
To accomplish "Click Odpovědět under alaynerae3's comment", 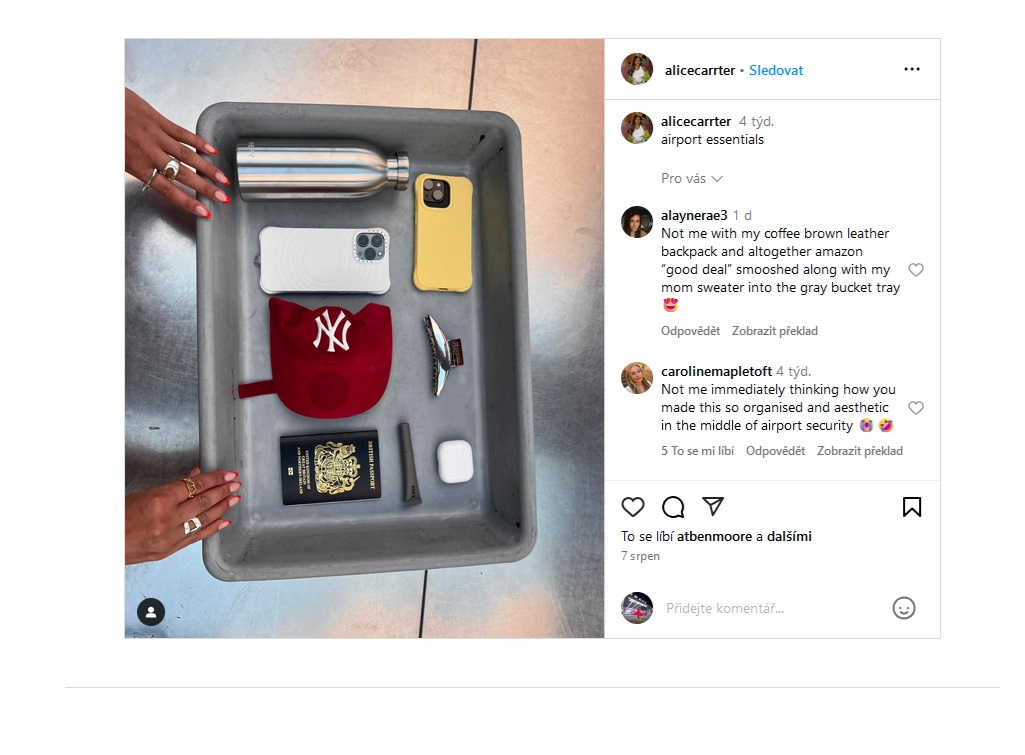I will point(690,331).
